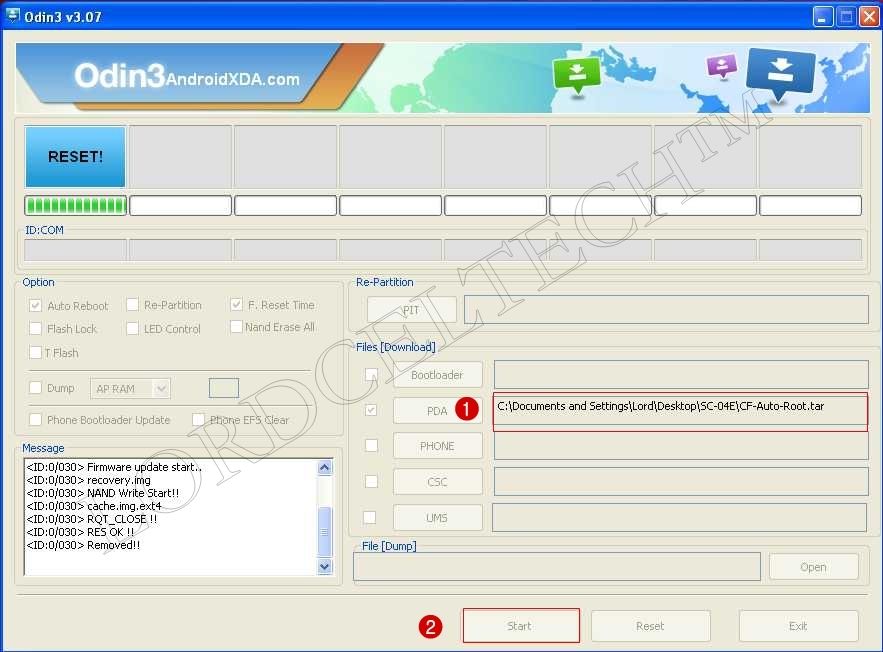
Task: Click the PIT file path field
Action: coord(666,310)
